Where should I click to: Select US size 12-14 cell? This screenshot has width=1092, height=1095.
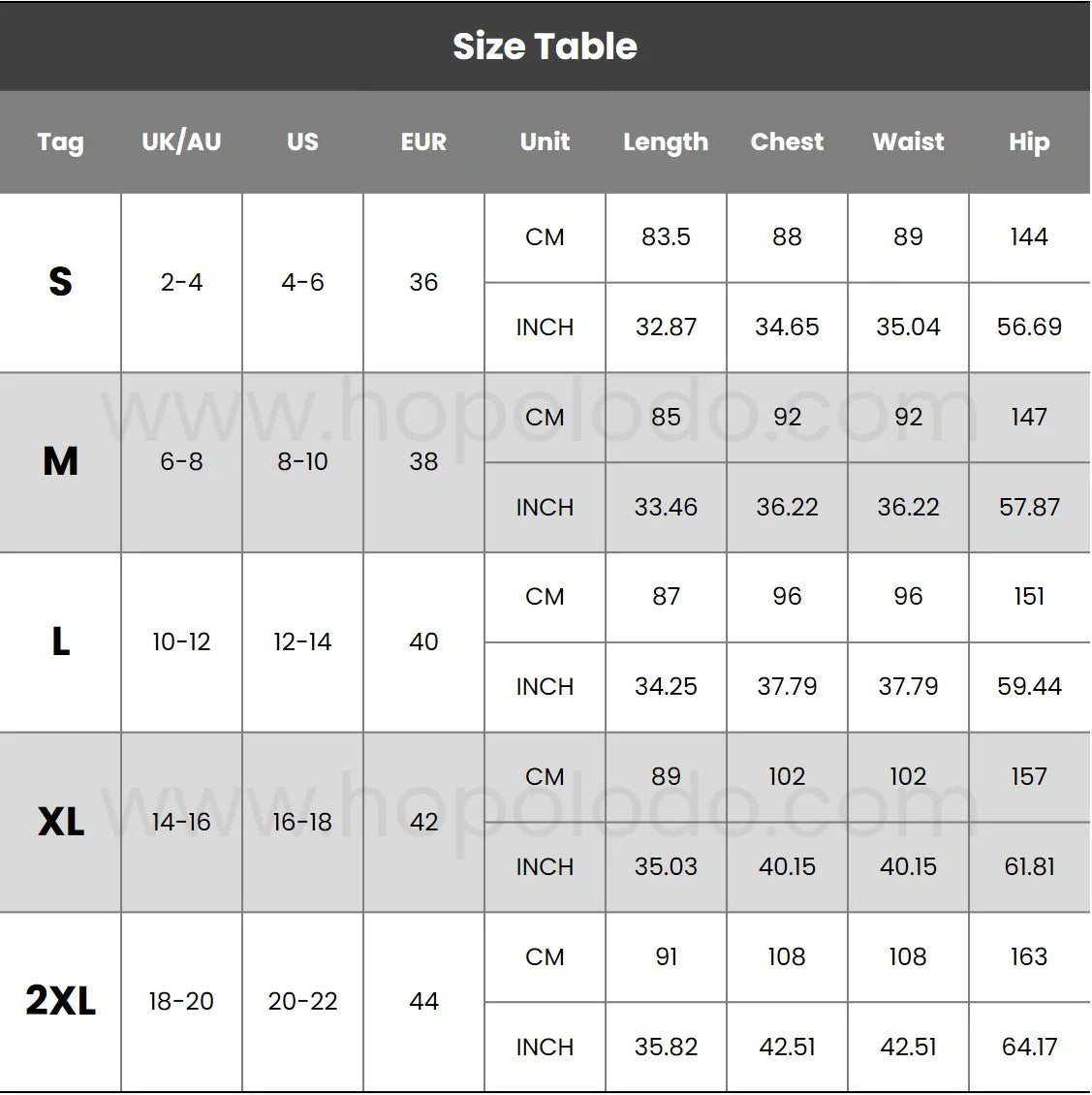302,641
